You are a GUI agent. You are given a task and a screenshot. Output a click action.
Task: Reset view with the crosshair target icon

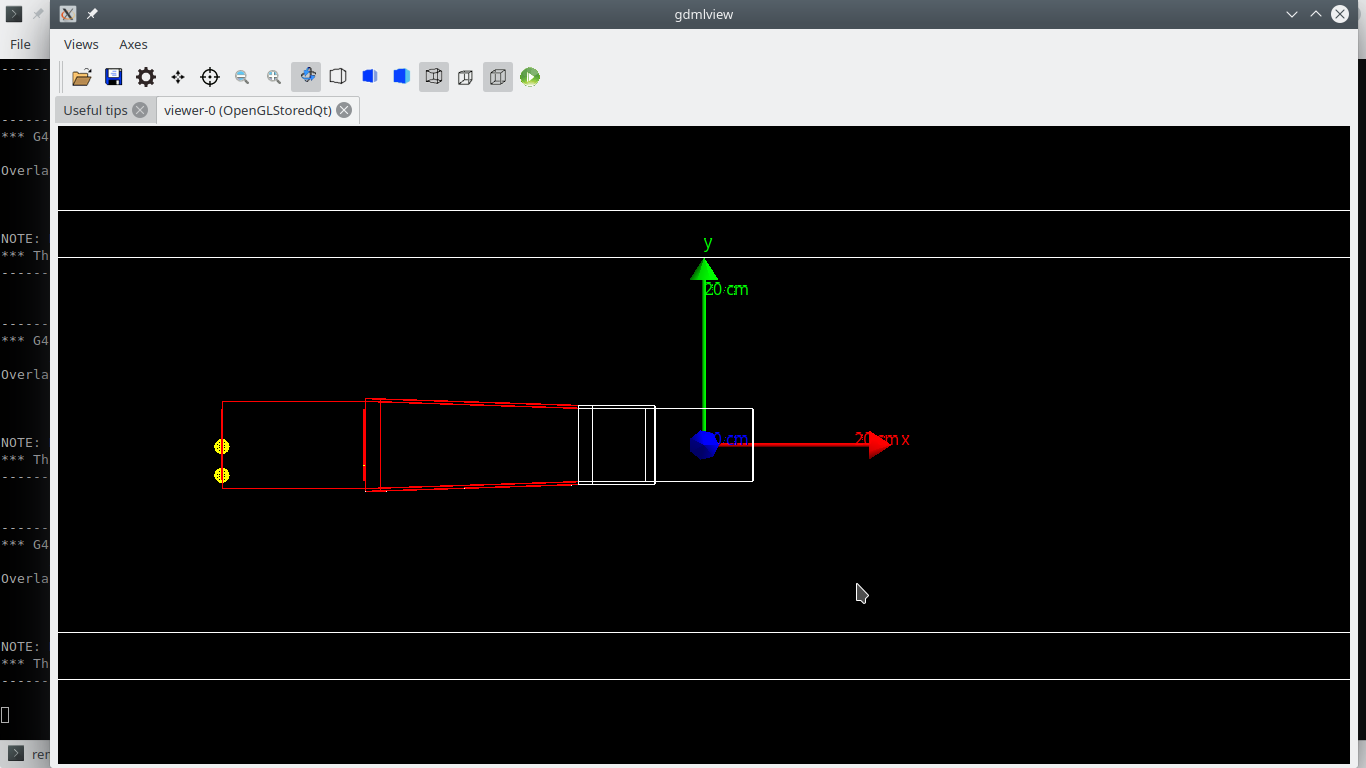209,76
